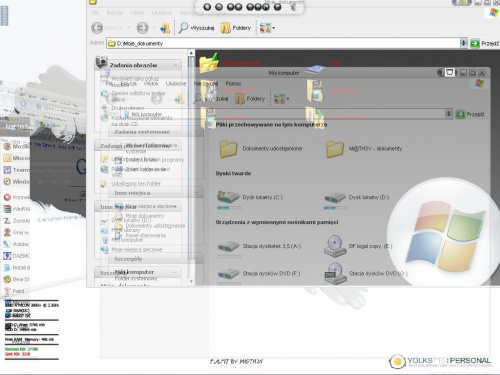Click the up-one-level folder icon in top toolbar
The width and height of the screenshot is (500, 375).
pos(165,28)
